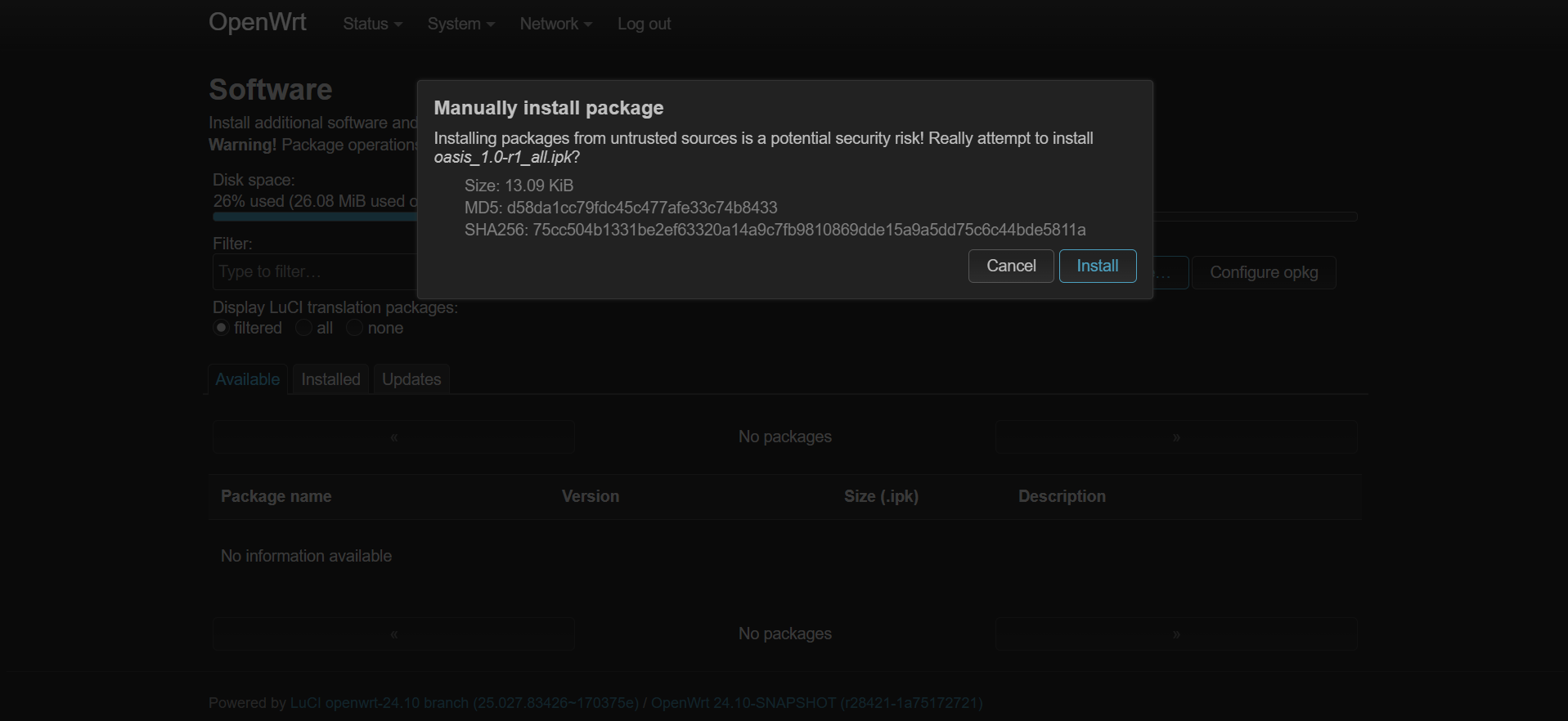The image size is (1568, 721).
Task: Click the Software page heading
Action: pos(270,89)
